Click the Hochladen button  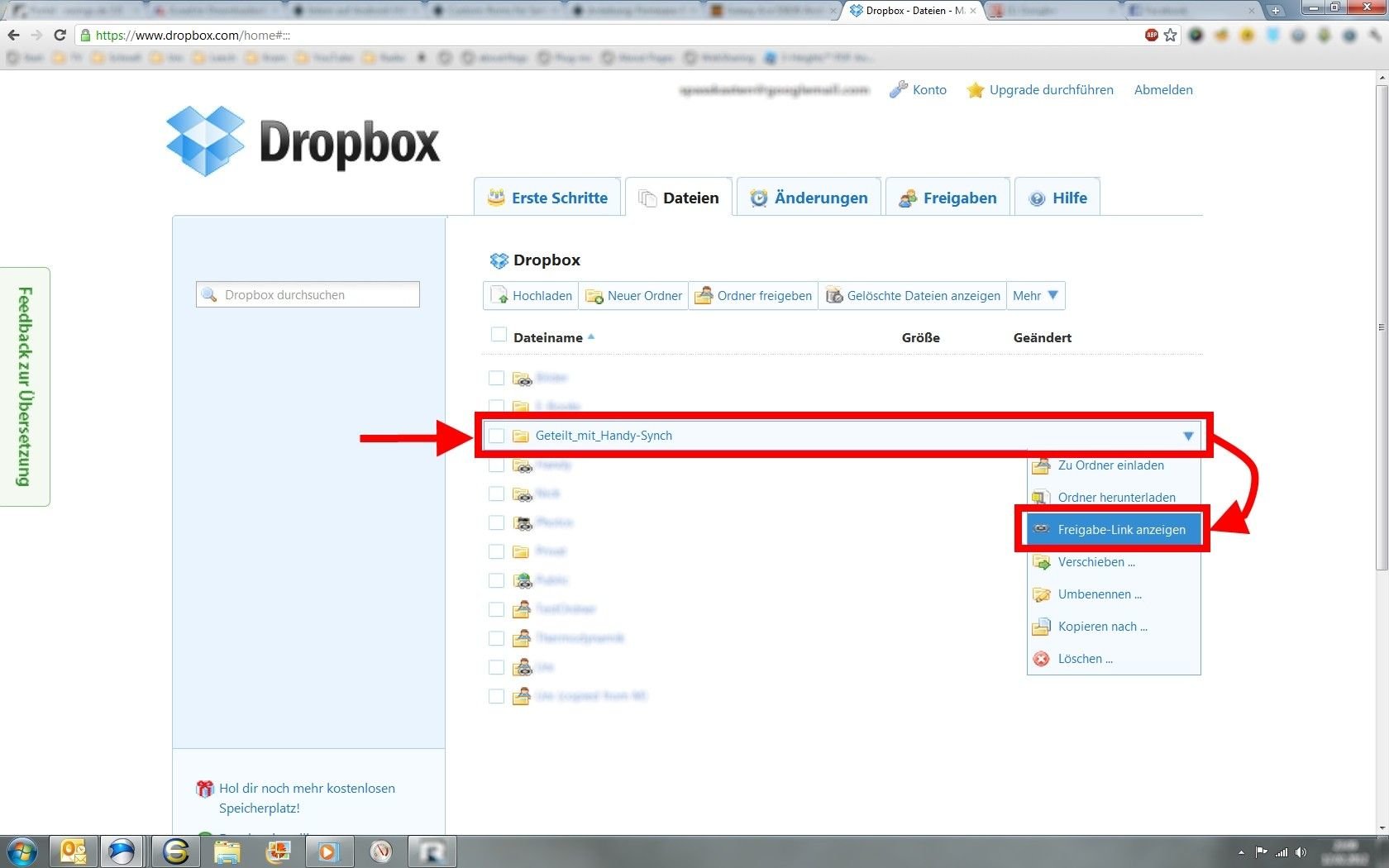[x=531, y=296]
